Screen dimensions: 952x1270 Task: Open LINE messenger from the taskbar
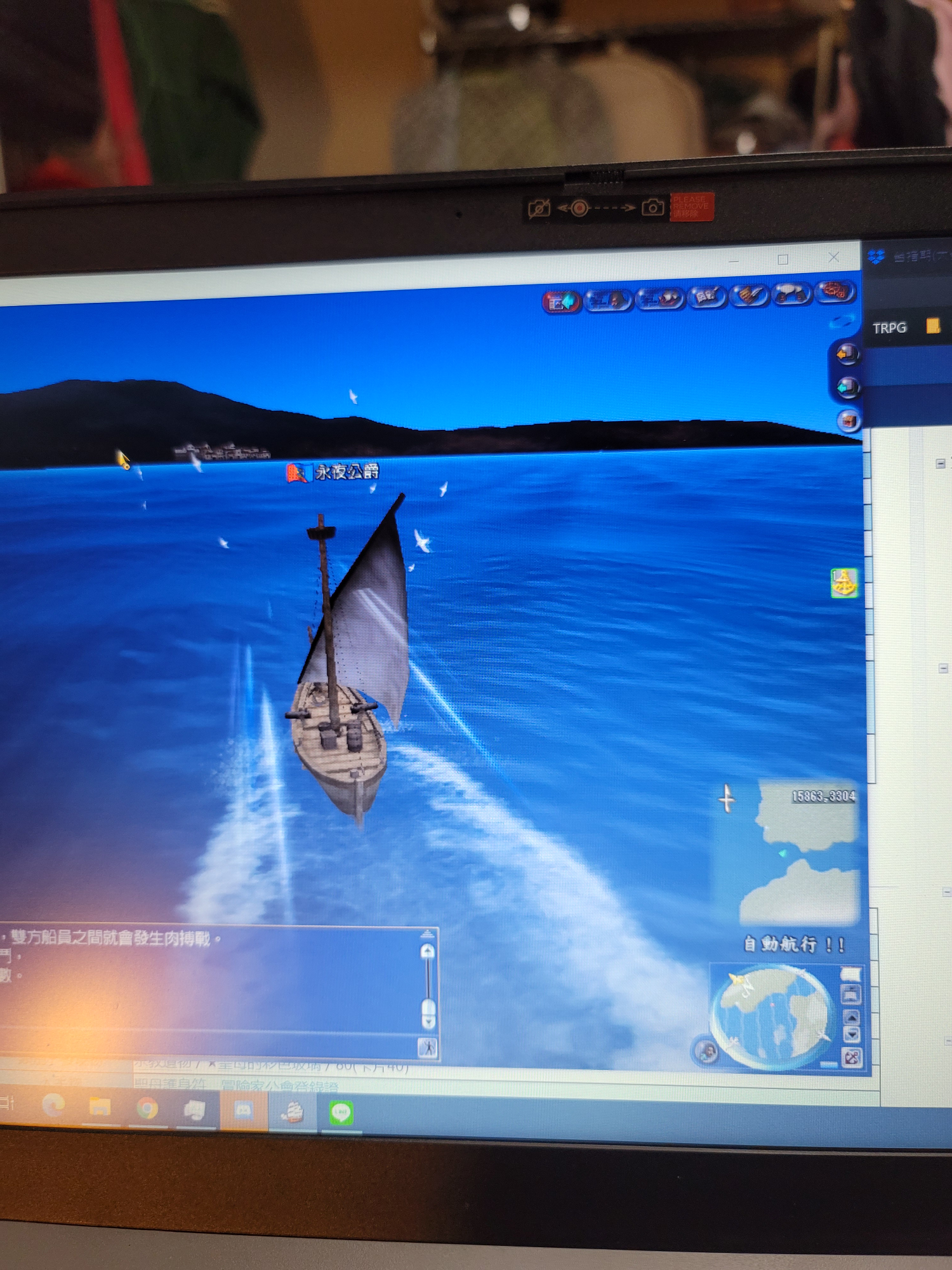341,1113
